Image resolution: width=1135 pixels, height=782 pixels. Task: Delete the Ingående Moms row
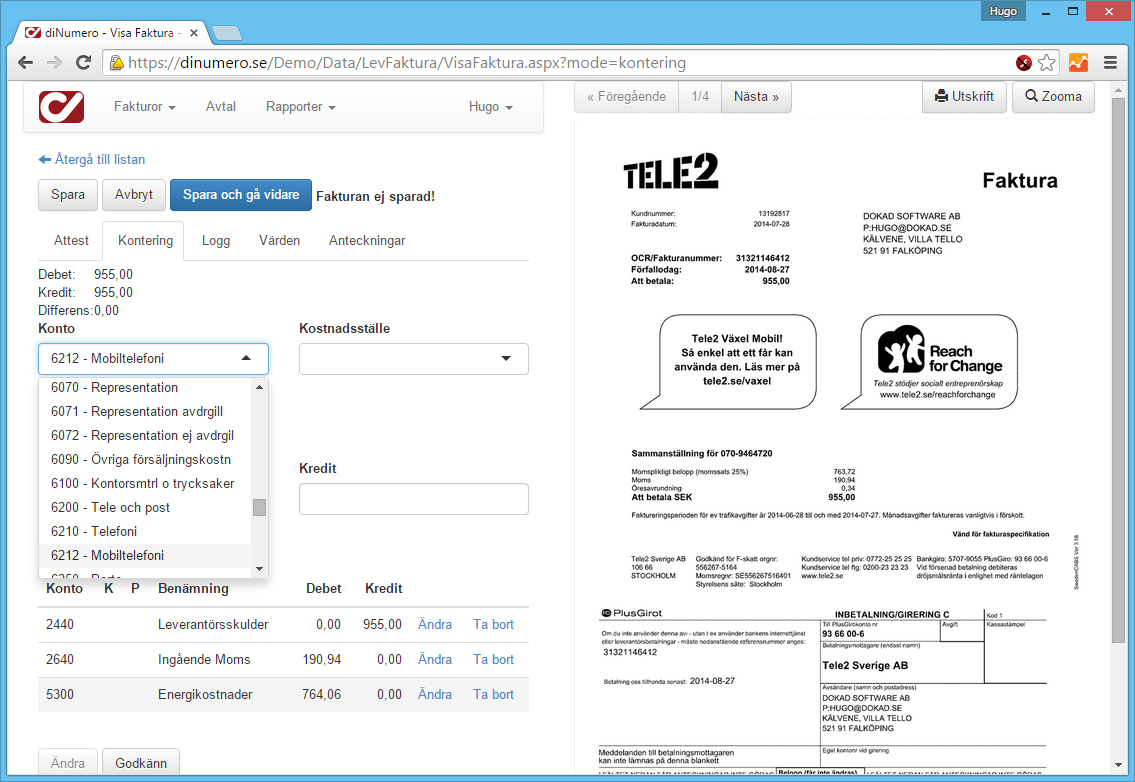coord(494,659)
